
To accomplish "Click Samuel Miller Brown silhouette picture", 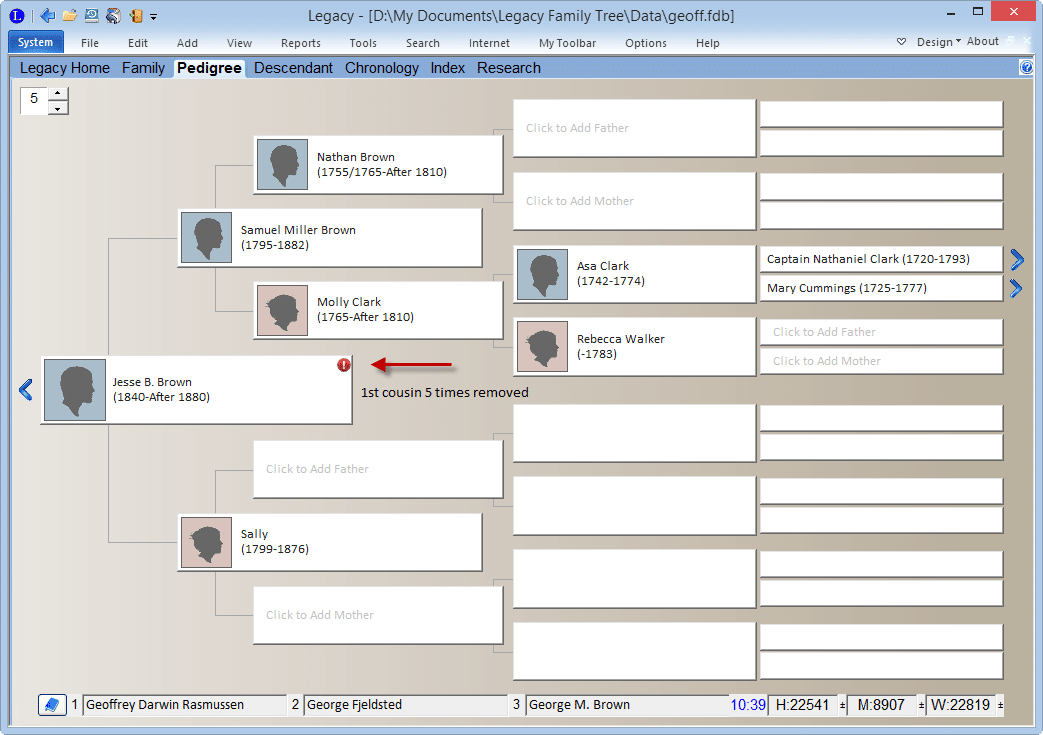I will pos(207,237).
